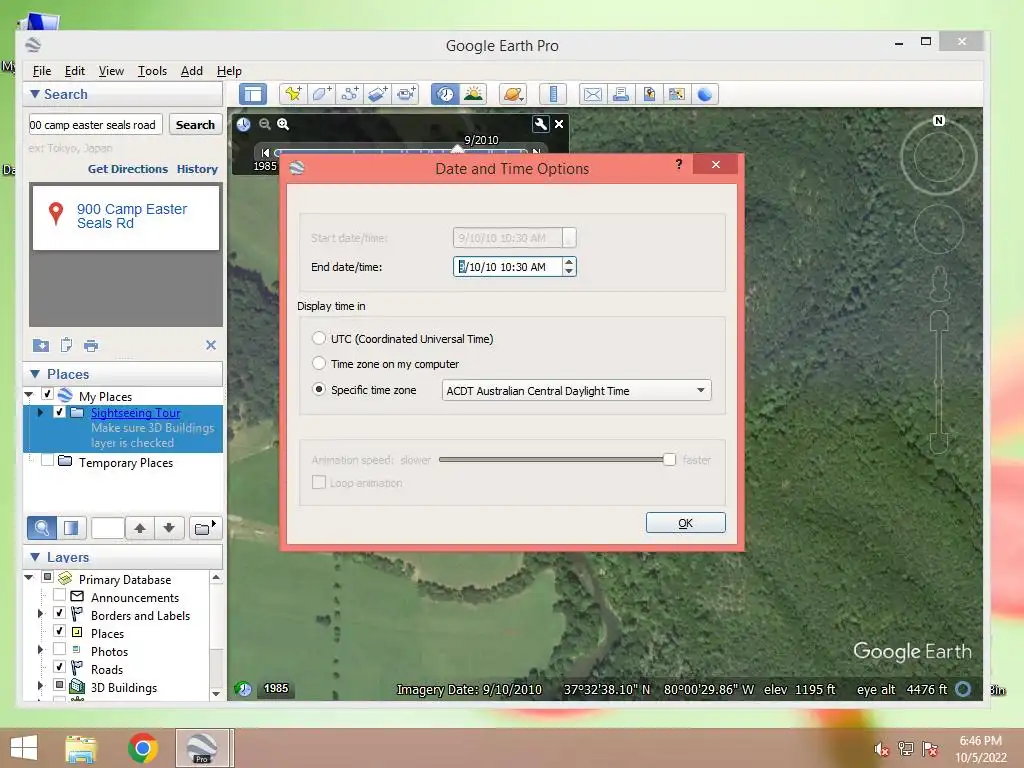
Task: Record a tour with the camera icon
Action: (406, 94)
